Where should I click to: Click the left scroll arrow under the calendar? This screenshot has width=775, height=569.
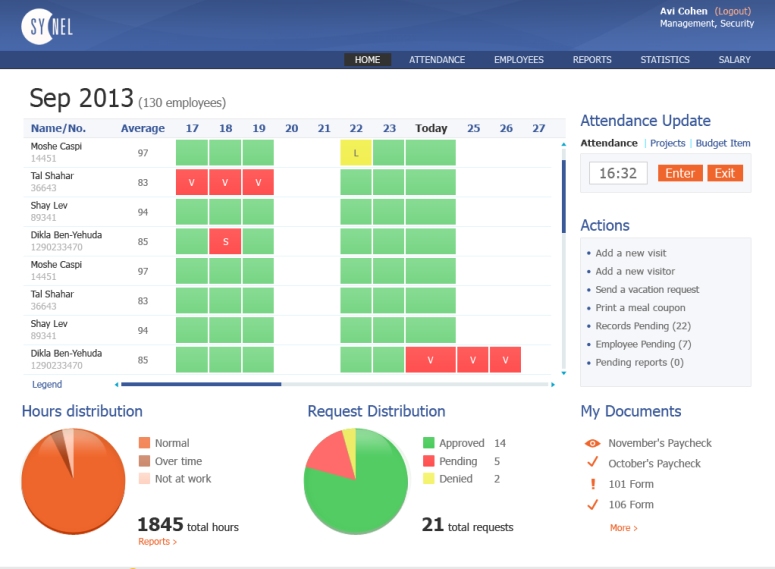[116, 384]
